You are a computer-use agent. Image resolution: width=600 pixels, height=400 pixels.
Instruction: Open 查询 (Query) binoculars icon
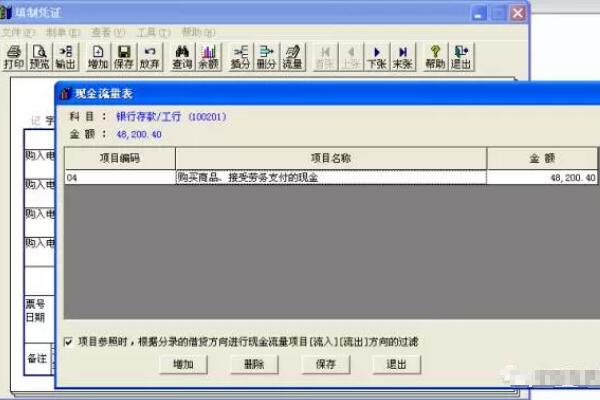182,56
